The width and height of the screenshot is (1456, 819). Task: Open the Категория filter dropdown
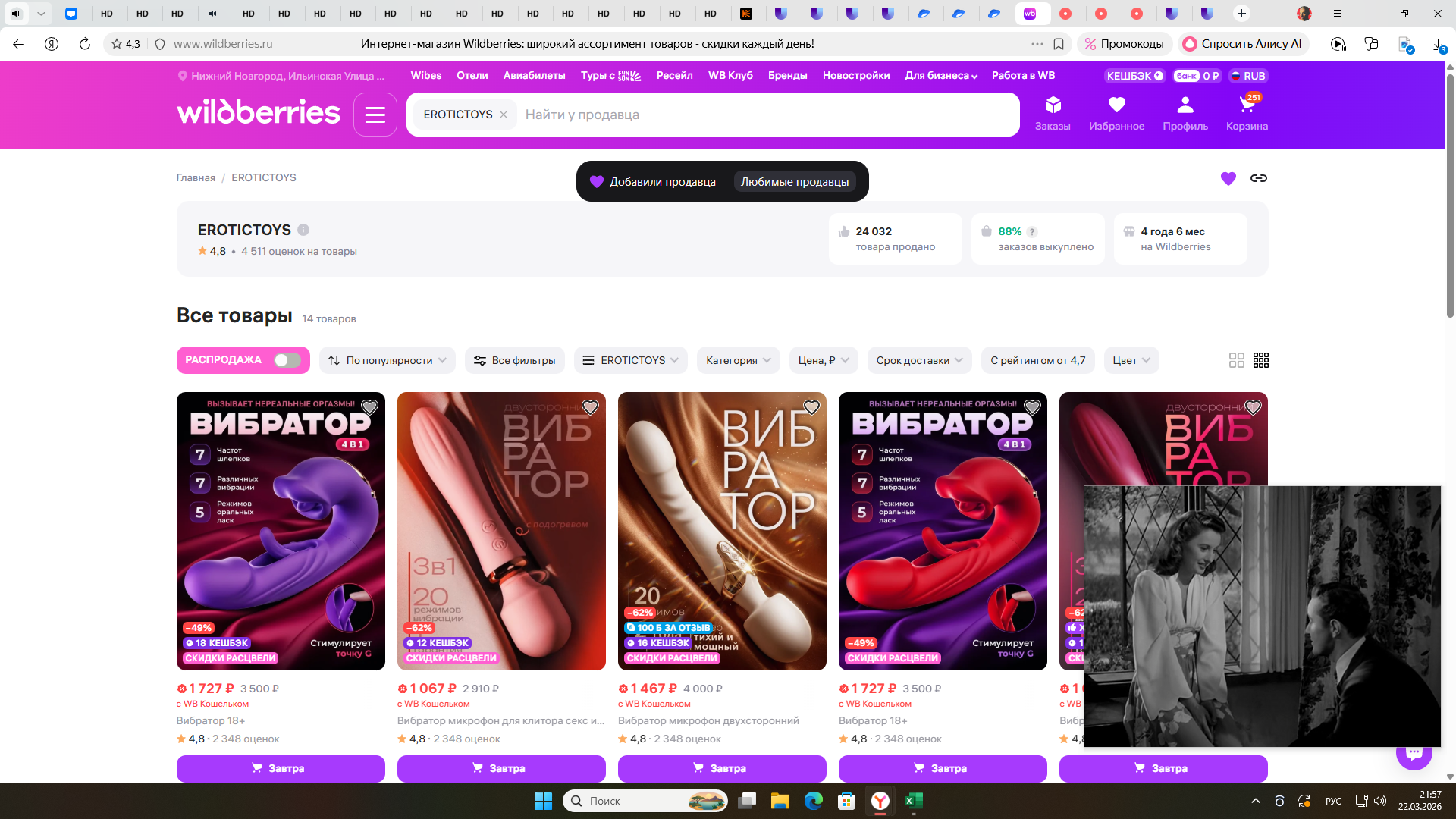point(737,360)
